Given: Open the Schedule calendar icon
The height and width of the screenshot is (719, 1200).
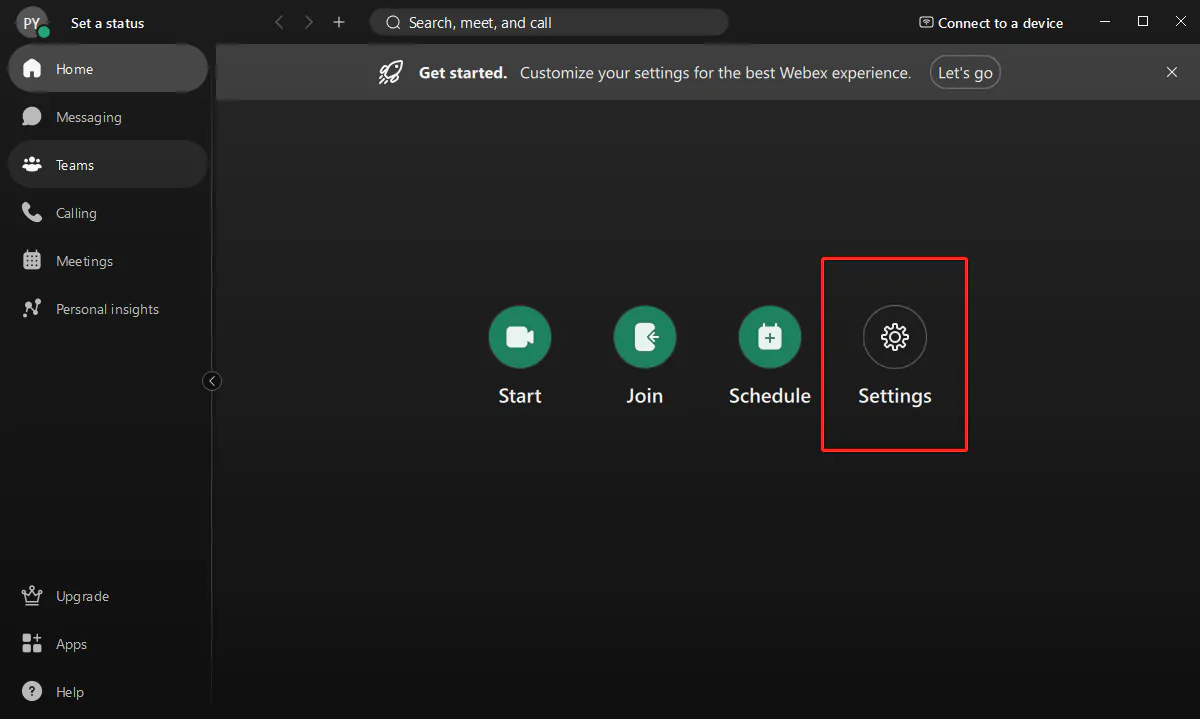Looking at the screenshot, I should coord(769,337).
